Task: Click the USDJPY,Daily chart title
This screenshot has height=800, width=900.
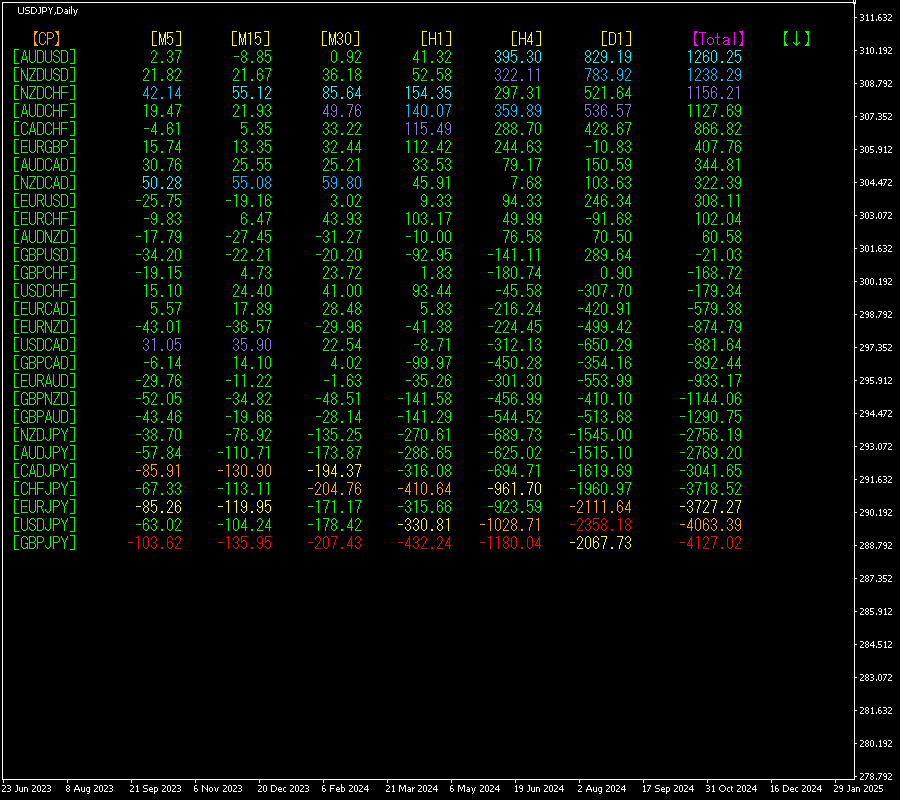Action: (48, 11)
